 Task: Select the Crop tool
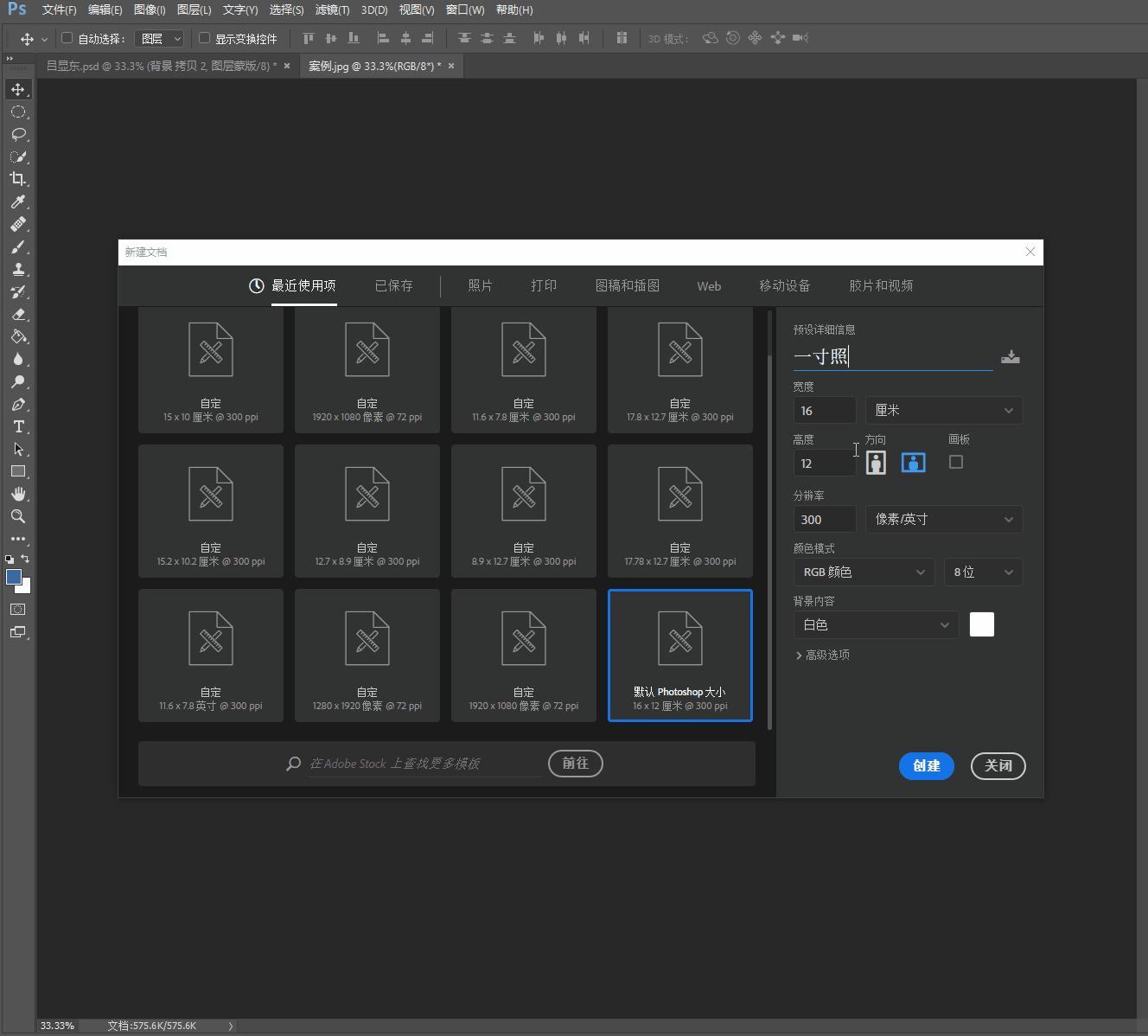(x=17, y=179)
